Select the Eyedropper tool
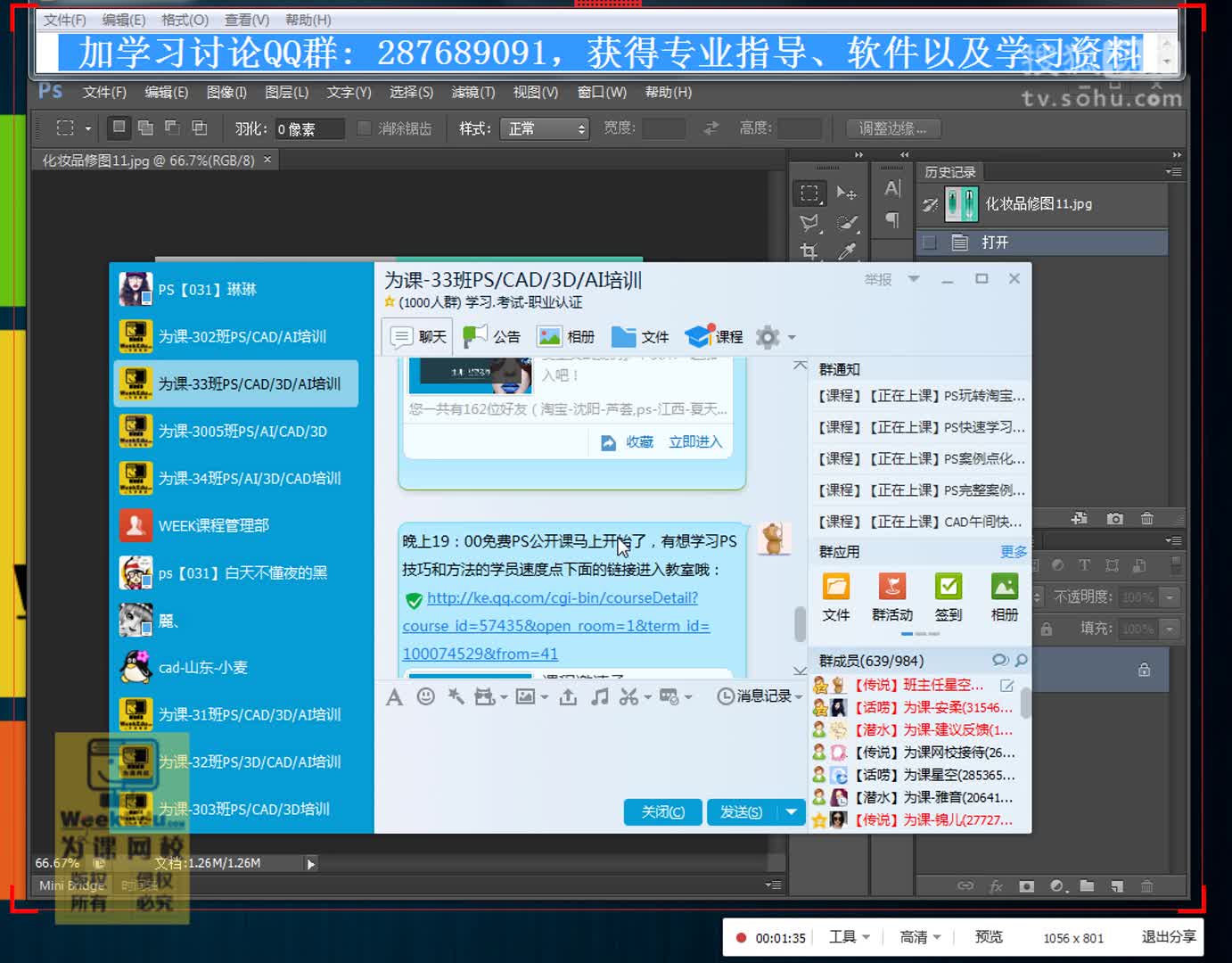This screenshot has width=1232, height=963. (x=847, y=251)
